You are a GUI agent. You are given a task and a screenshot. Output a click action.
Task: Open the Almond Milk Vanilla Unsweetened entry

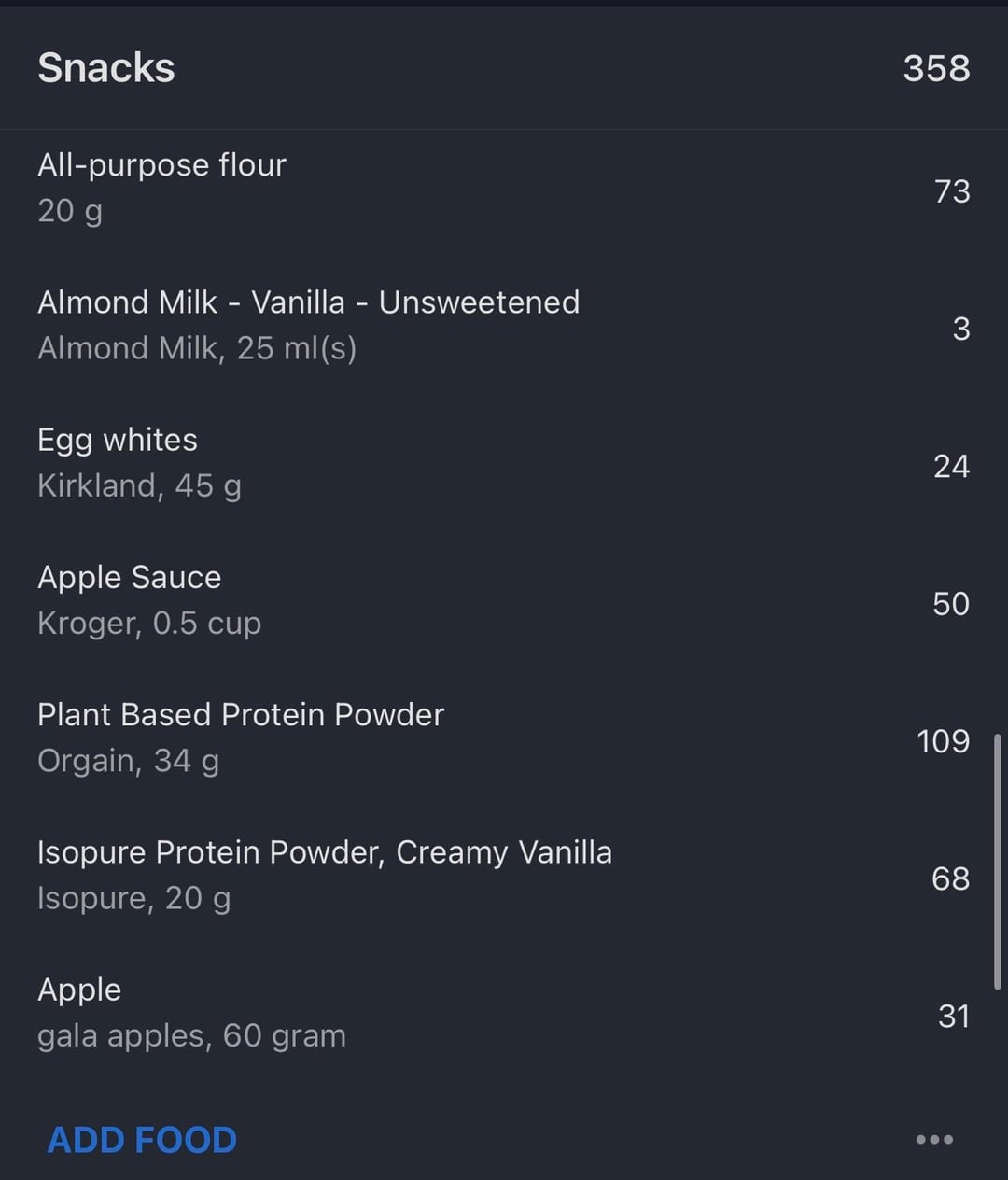tap(308, 302)
